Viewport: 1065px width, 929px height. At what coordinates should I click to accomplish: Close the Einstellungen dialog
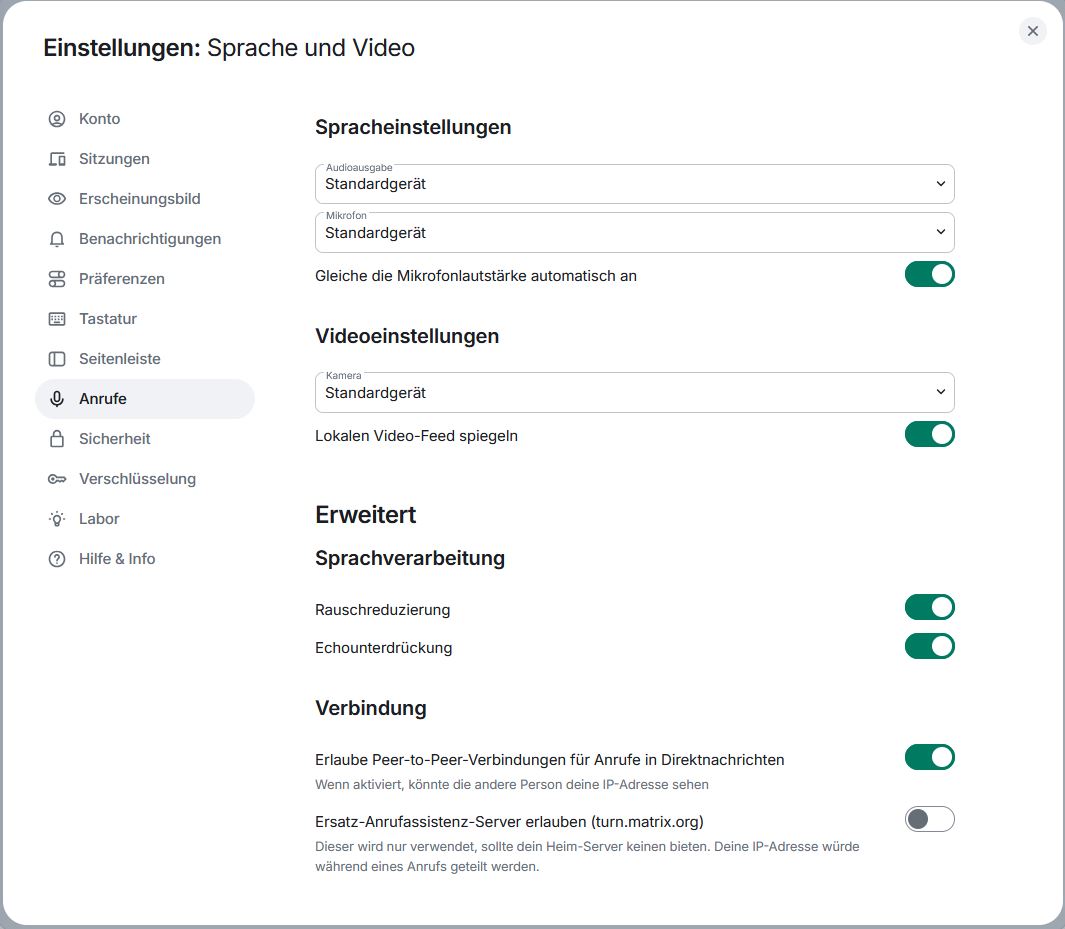1033,31
